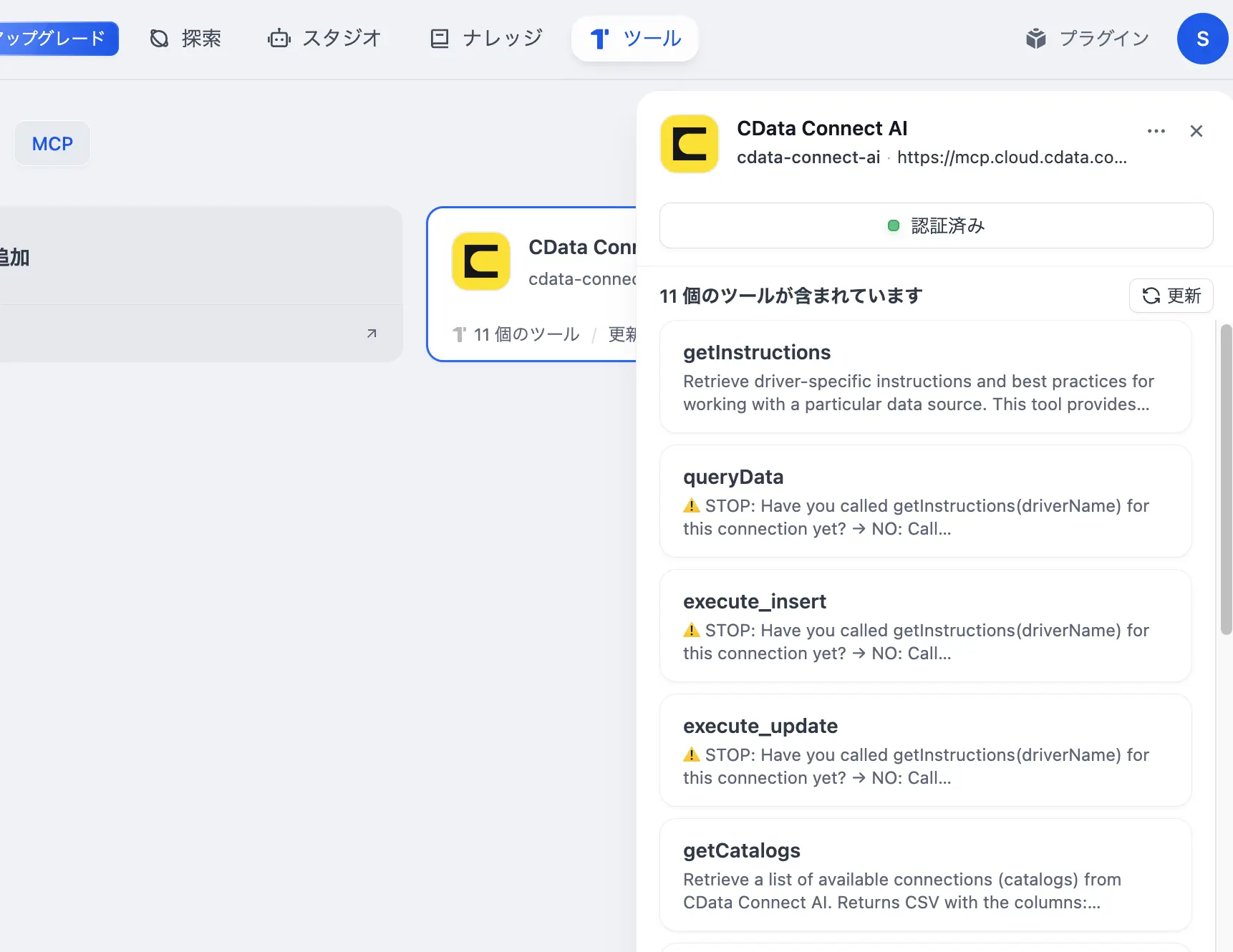Click the プラグイン cube icon

point(1035,39)
